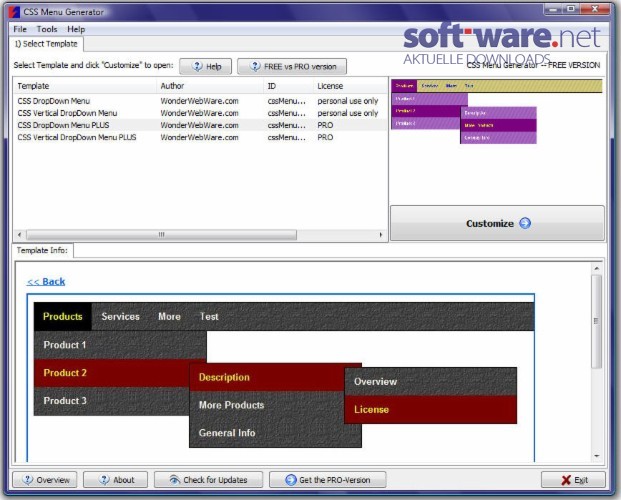This screenshot has width=621, height=500.
Task: Click PRO license of CSS Vertical DropDown Menu PLUS
Action: pos(325,137)
